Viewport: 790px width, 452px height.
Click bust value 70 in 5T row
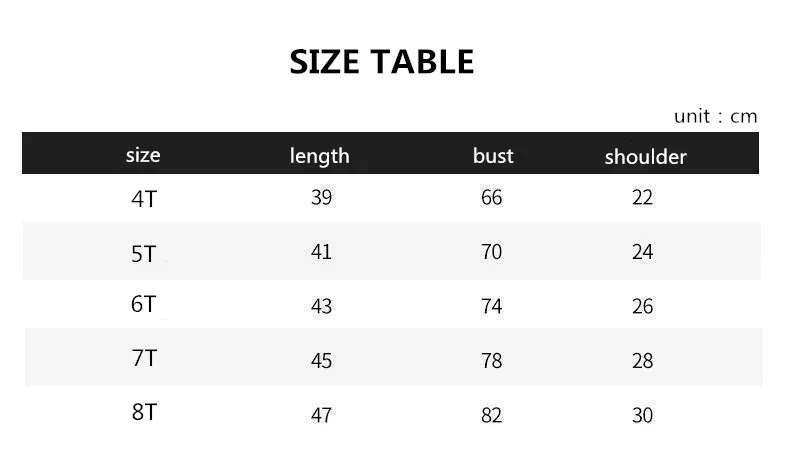(x=491, y=252)
